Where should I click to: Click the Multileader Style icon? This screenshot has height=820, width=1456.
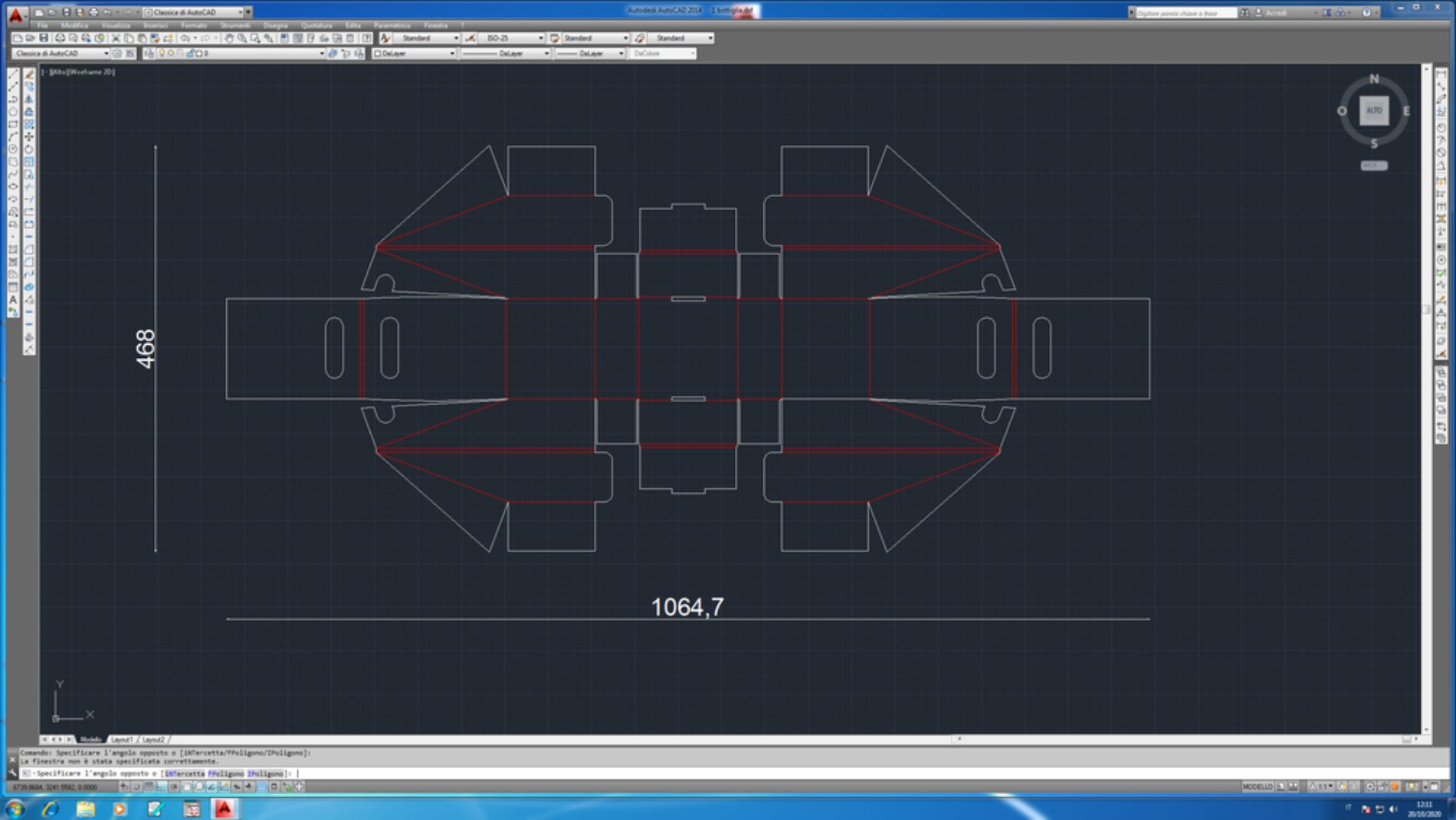click(640, 38)
